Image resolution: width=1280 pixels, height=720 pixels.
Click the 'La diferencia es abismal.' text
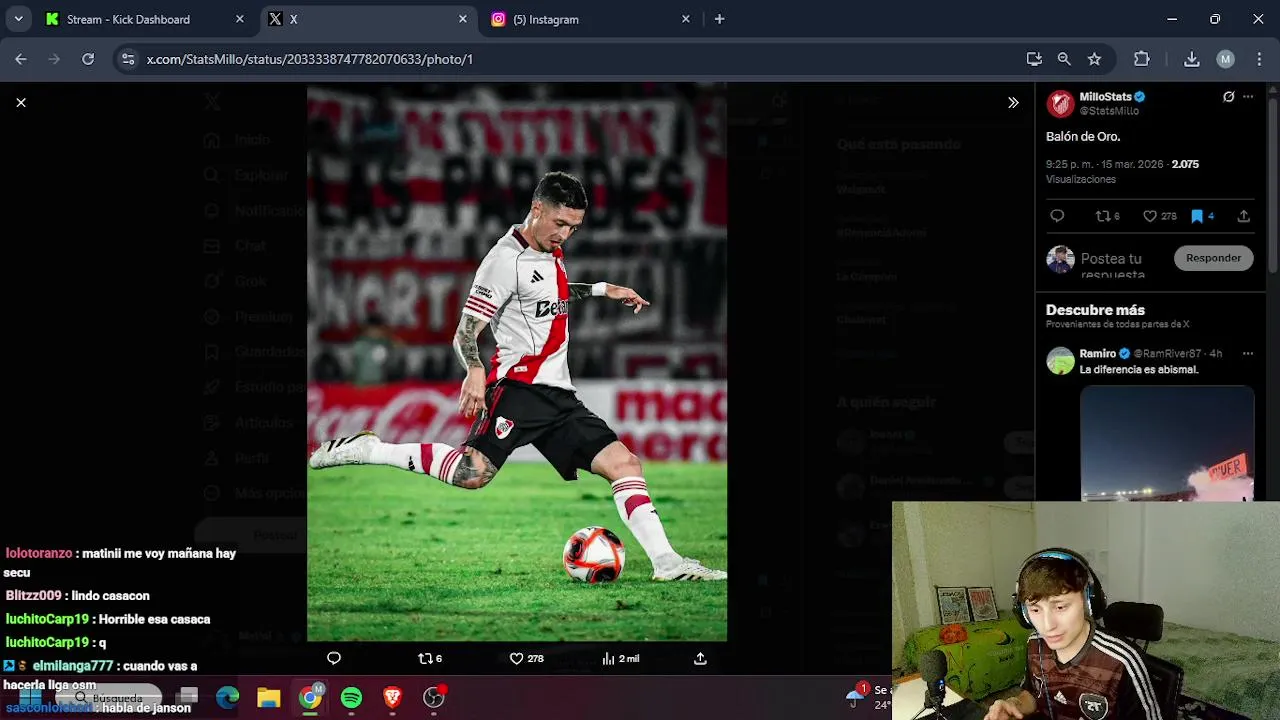[1139, 370]
